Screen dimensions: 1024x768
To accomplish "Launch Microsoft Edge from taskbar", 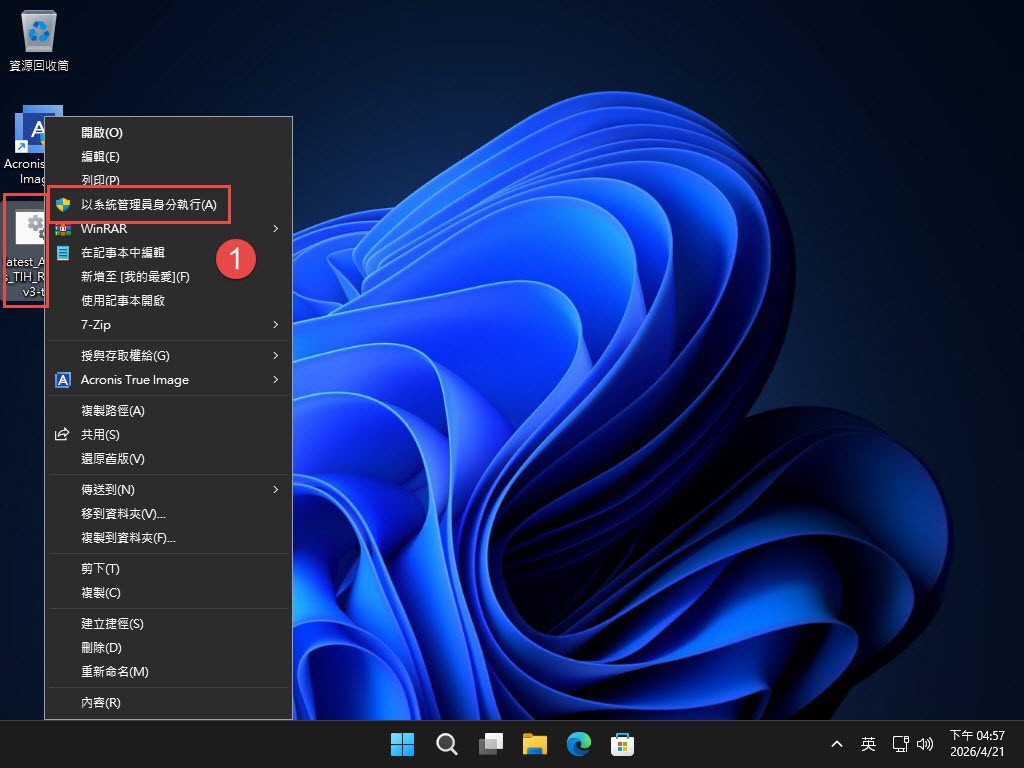I will click(579, 744).
